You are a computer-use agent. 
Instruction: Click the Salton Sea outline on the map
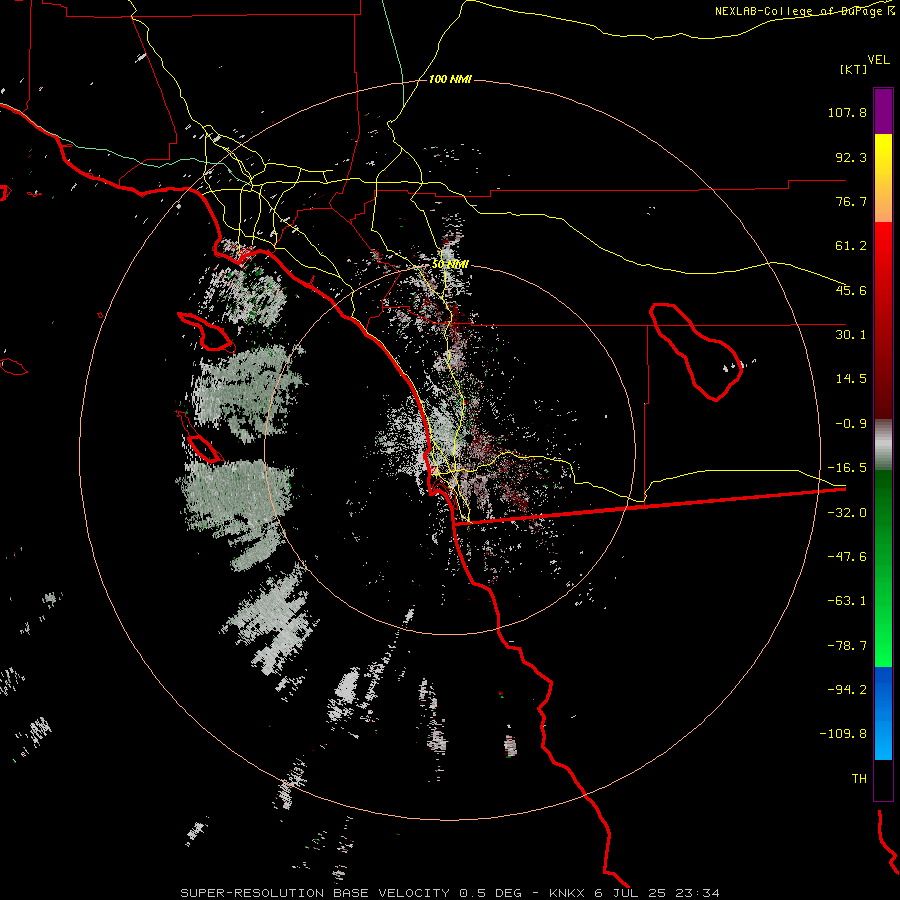[x=696, y=352]
